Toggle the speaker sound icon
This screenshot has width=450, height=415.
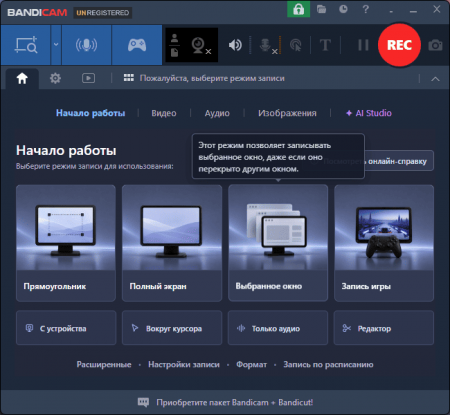(x=235, y=45)
